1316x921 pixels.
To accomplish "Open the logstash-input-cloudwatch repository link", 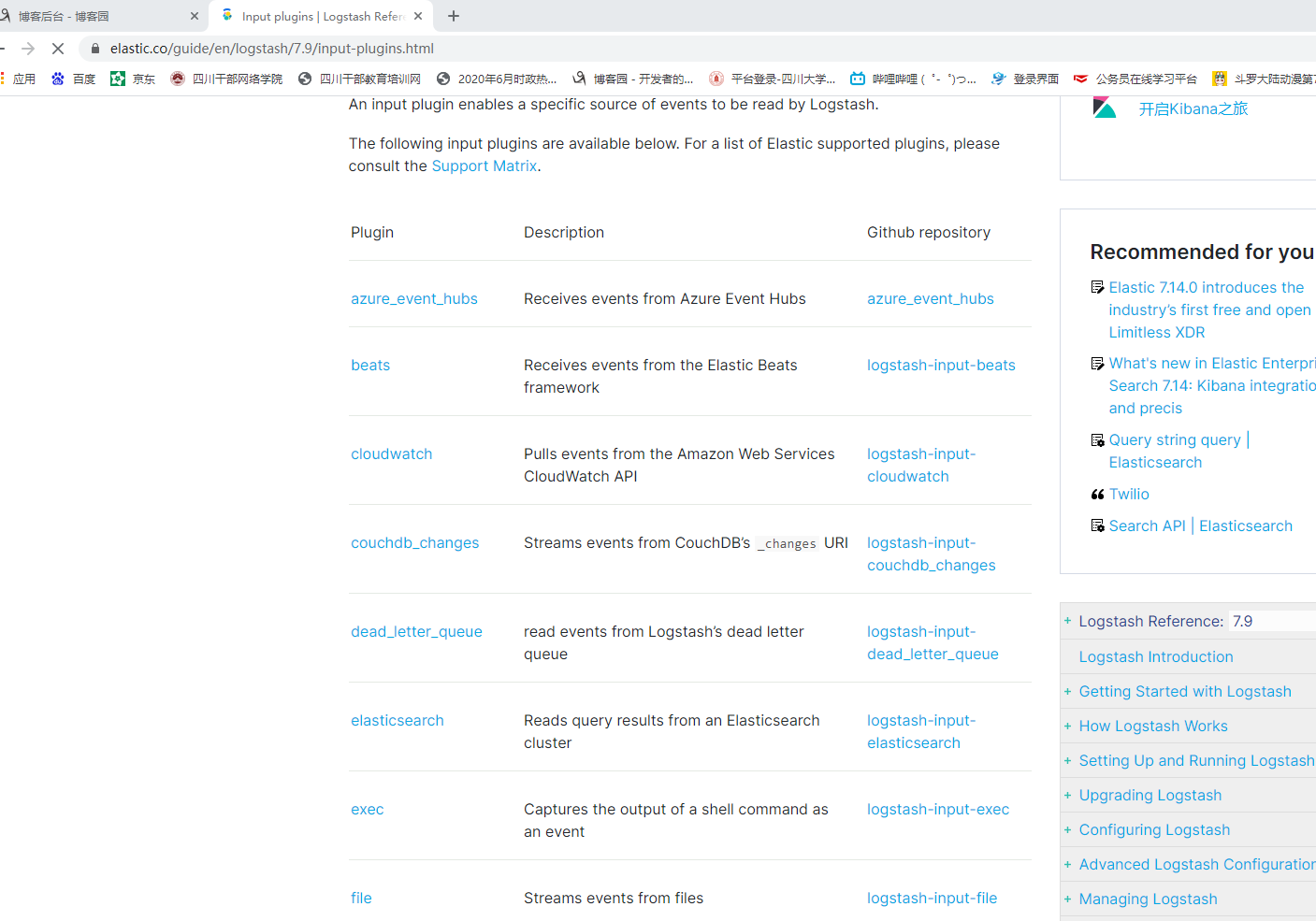I will coord(921,465).
